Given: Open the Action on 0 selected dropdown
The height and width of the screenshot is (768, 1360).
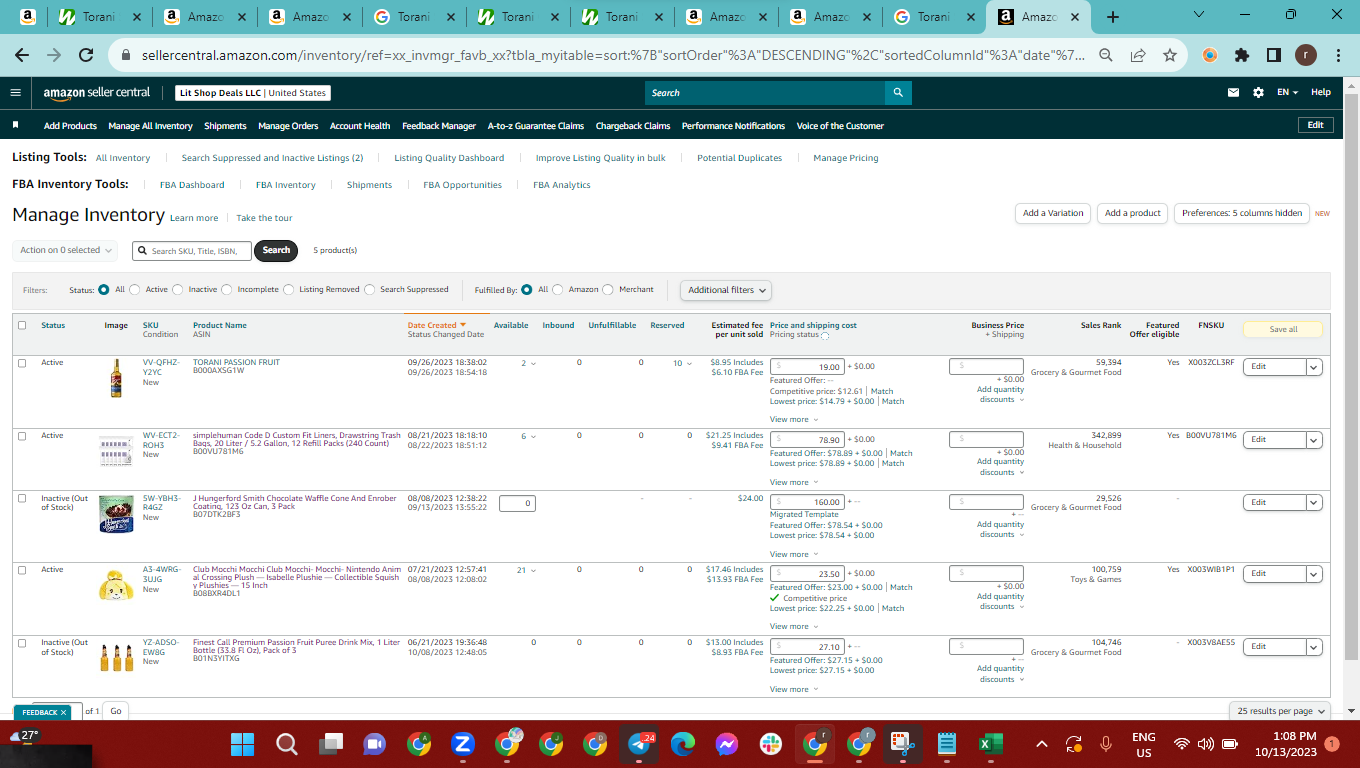Looking at the screenshot, I should click(66, 250).
